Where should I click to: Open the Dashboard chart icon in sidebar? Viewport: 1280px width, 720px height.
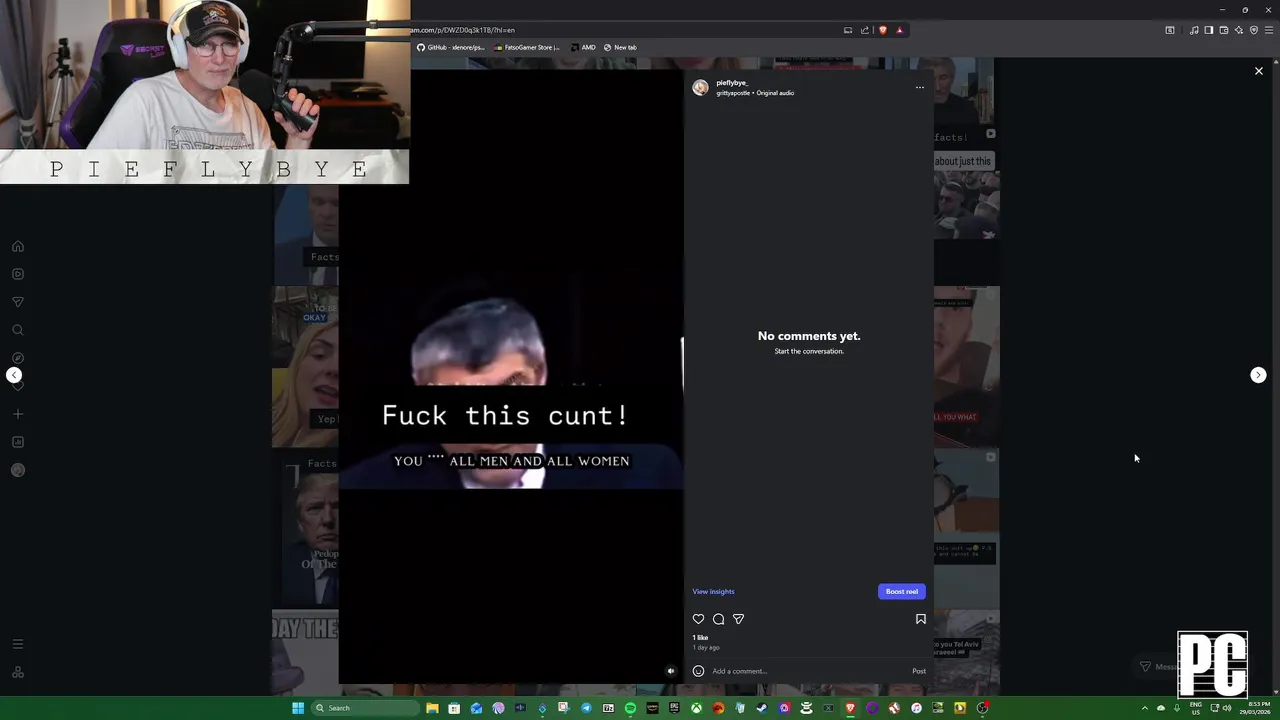click(18, 442)
